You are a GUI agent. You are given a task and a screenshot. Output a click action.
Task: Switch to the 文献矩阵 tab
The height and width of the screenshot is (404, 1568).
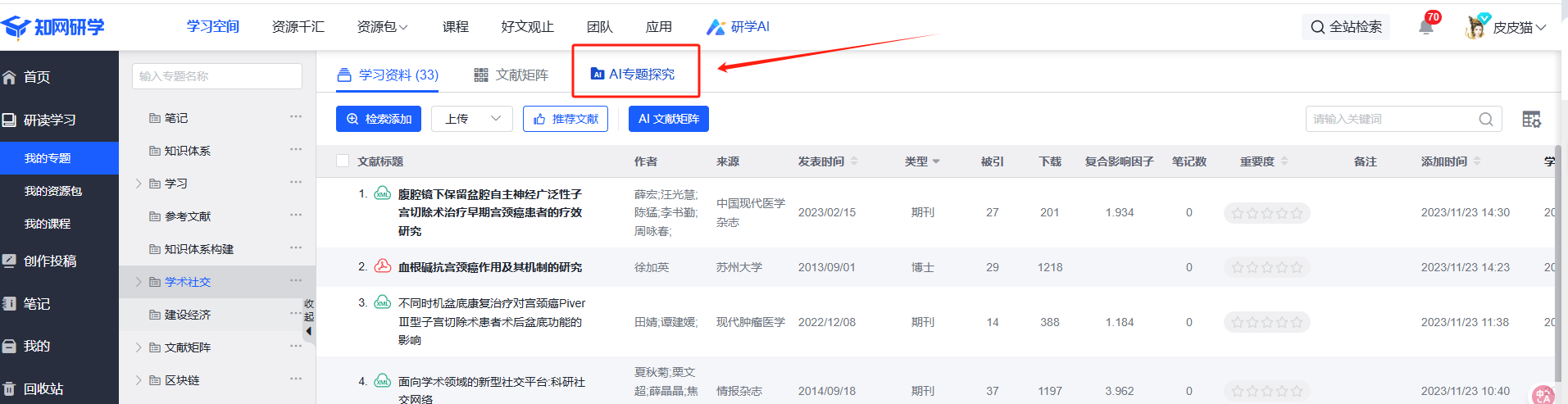click(x=511, y=75)
